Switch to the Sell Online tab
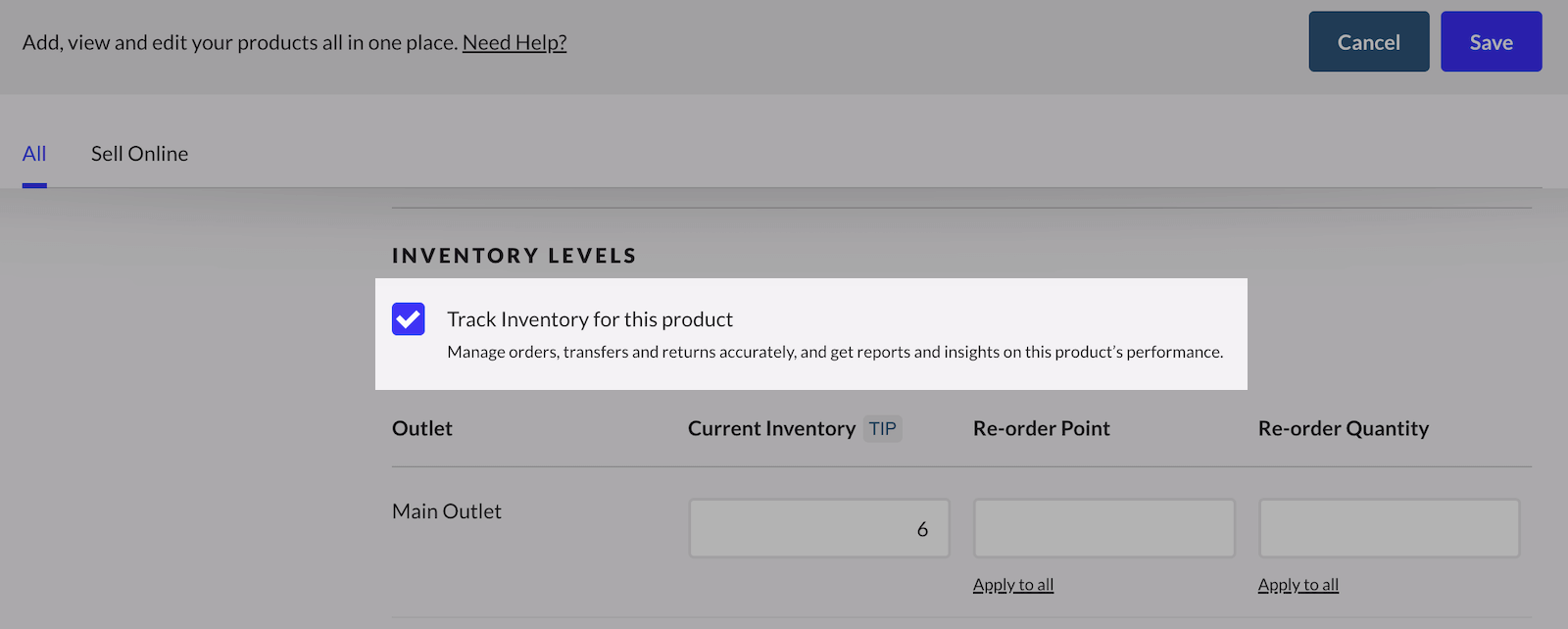1568x629 pixels. coord(139,154)
